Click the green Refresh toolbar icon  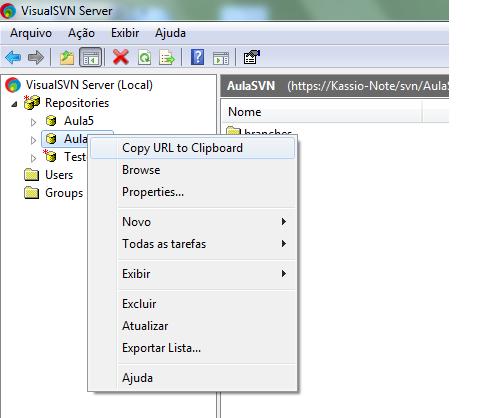(x=145, y=58)
